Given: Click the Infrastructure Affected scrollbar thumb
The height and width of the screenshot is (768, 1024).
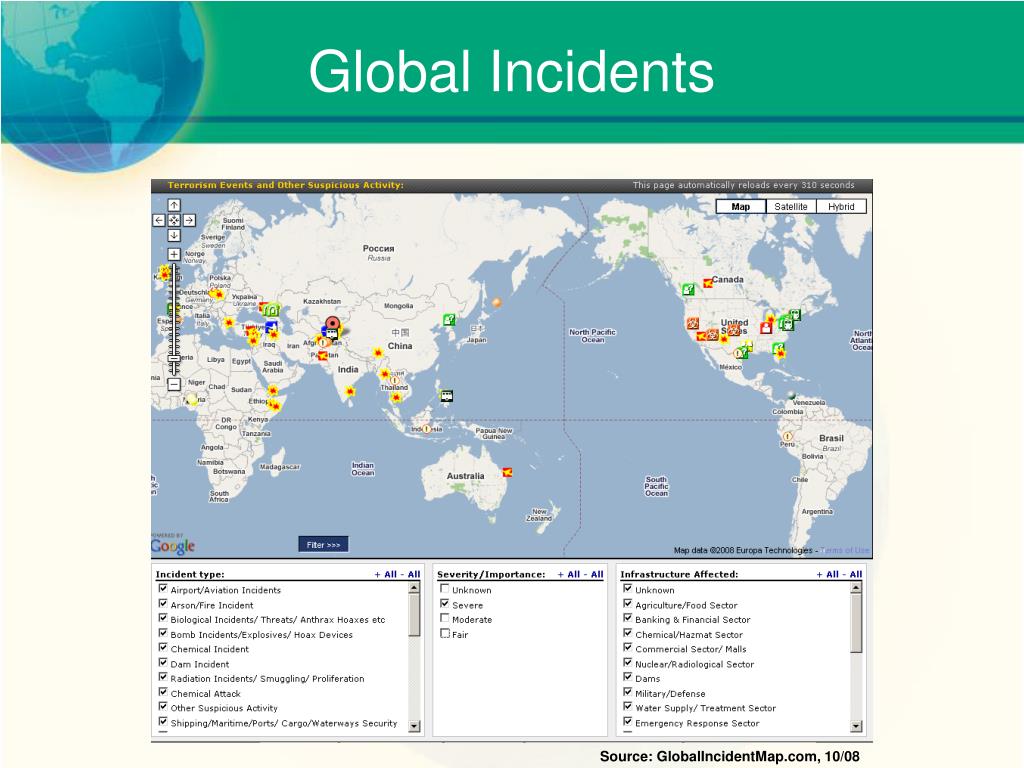Looking at the screenshot, I should 856,623.
